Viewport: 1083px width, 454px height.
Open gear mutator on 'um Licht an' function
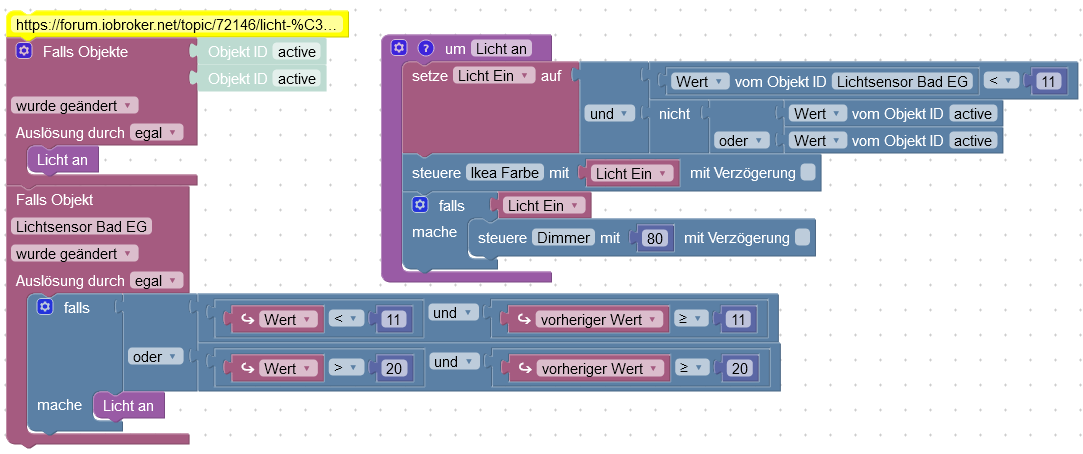pyautogui.click(x=399, y=48)
